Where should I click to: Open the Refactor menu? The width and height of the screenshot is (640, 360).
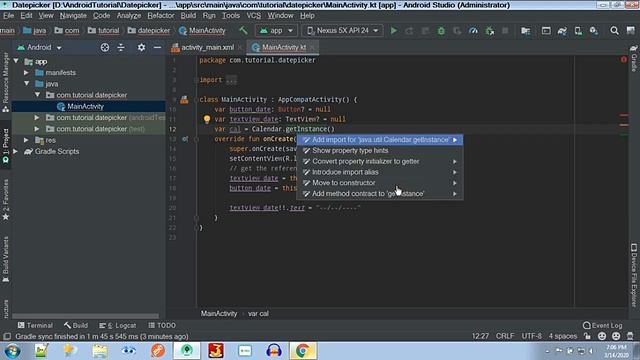coord(160,16)
